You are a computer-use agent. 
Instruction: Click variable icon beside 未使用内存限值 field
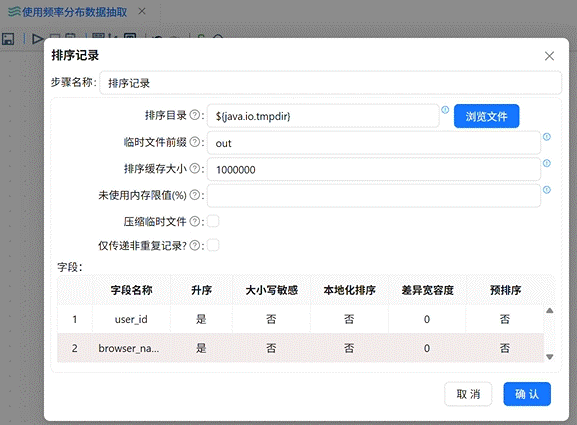[546, 190]
